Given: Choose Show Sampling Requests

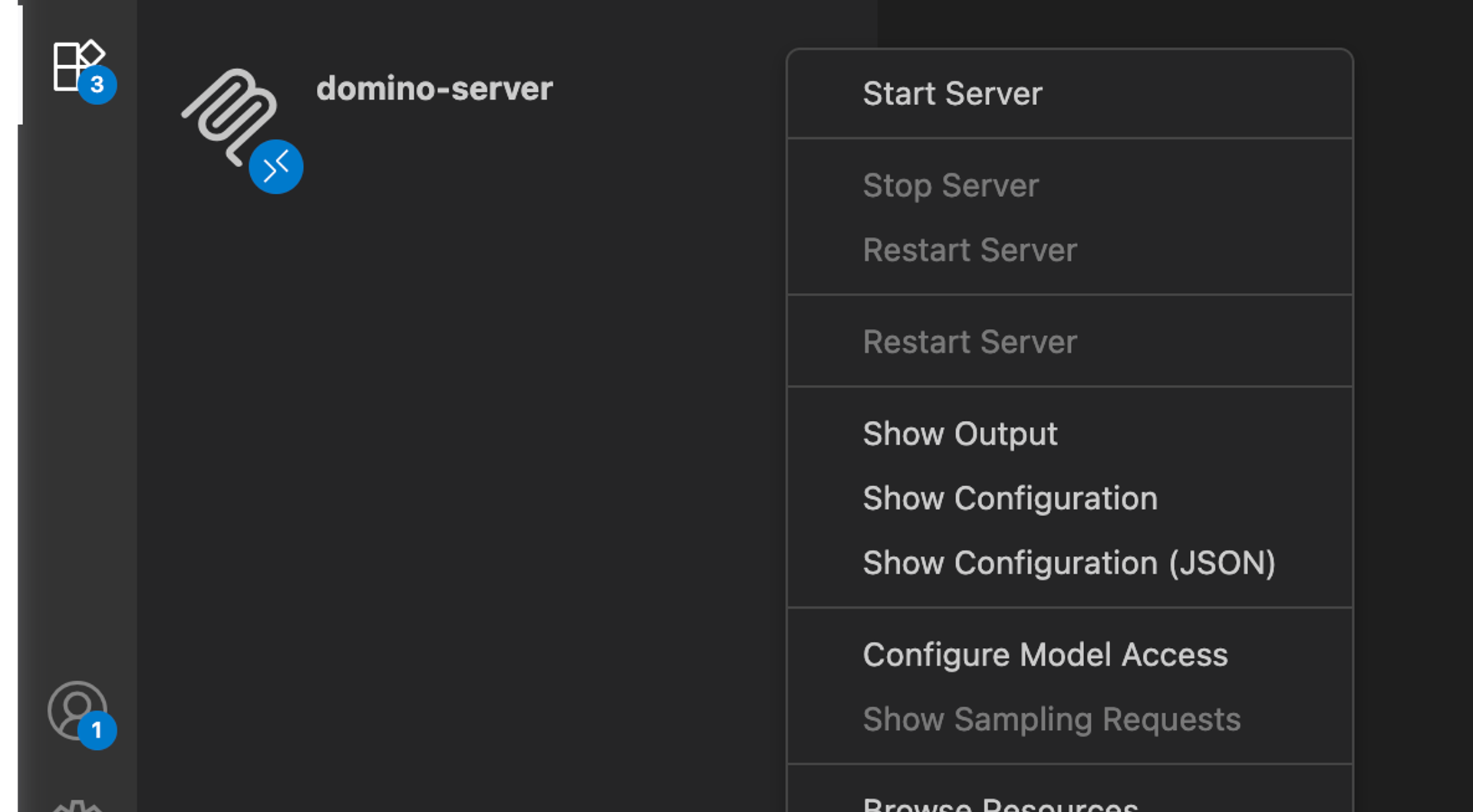Looking at the screenshot, I should (1069, 719).
